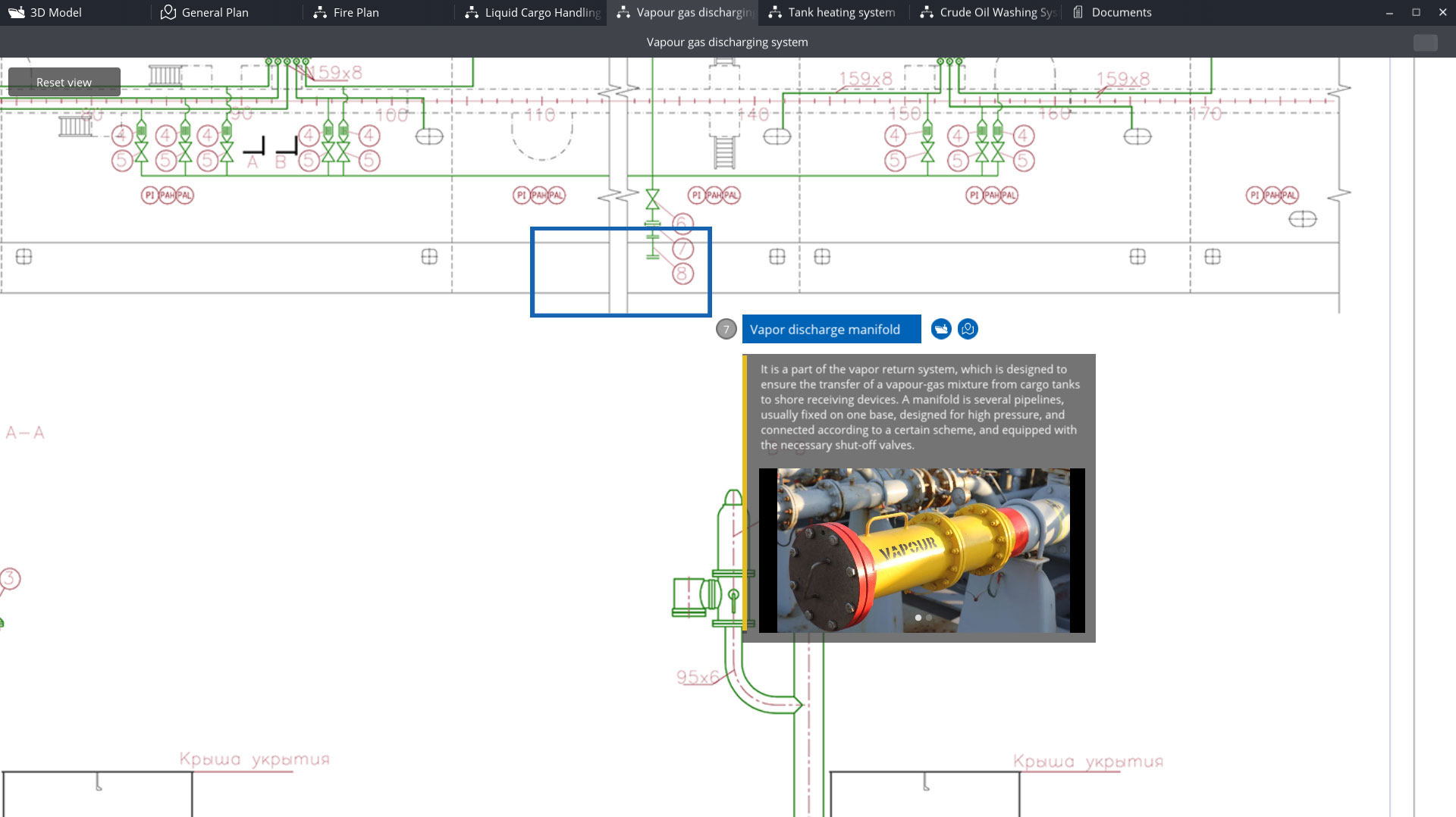
Task: Click the map icon beside manifold title
Action: 968,329
